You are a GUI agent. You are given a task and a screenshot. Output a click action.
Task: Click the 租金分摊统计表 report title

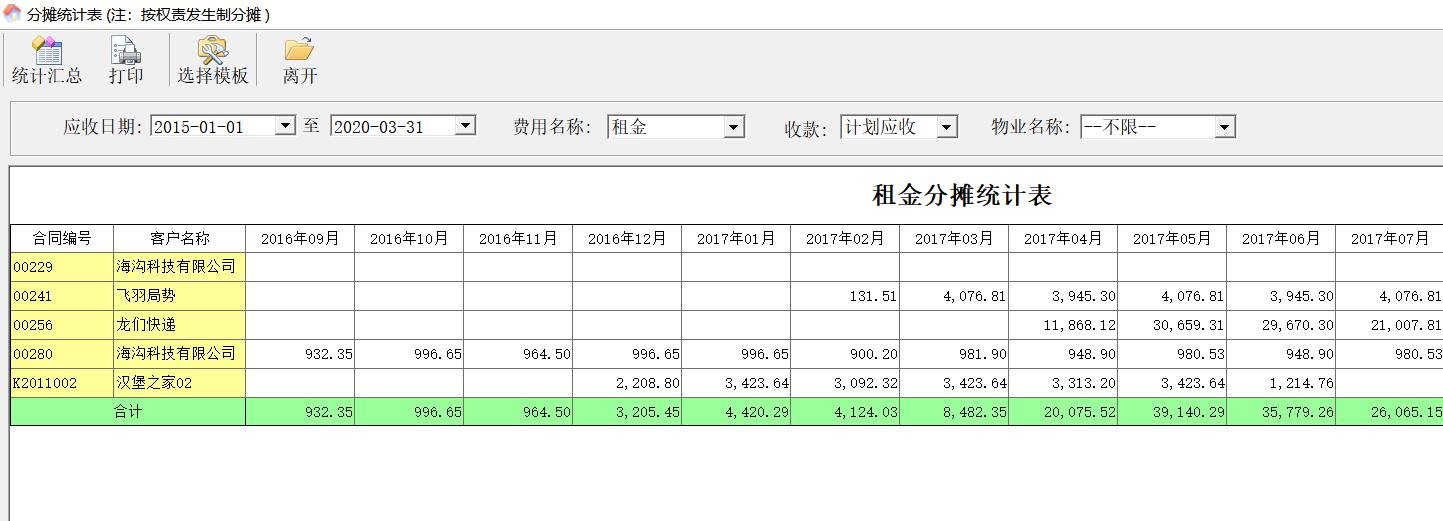pos(962,195)
